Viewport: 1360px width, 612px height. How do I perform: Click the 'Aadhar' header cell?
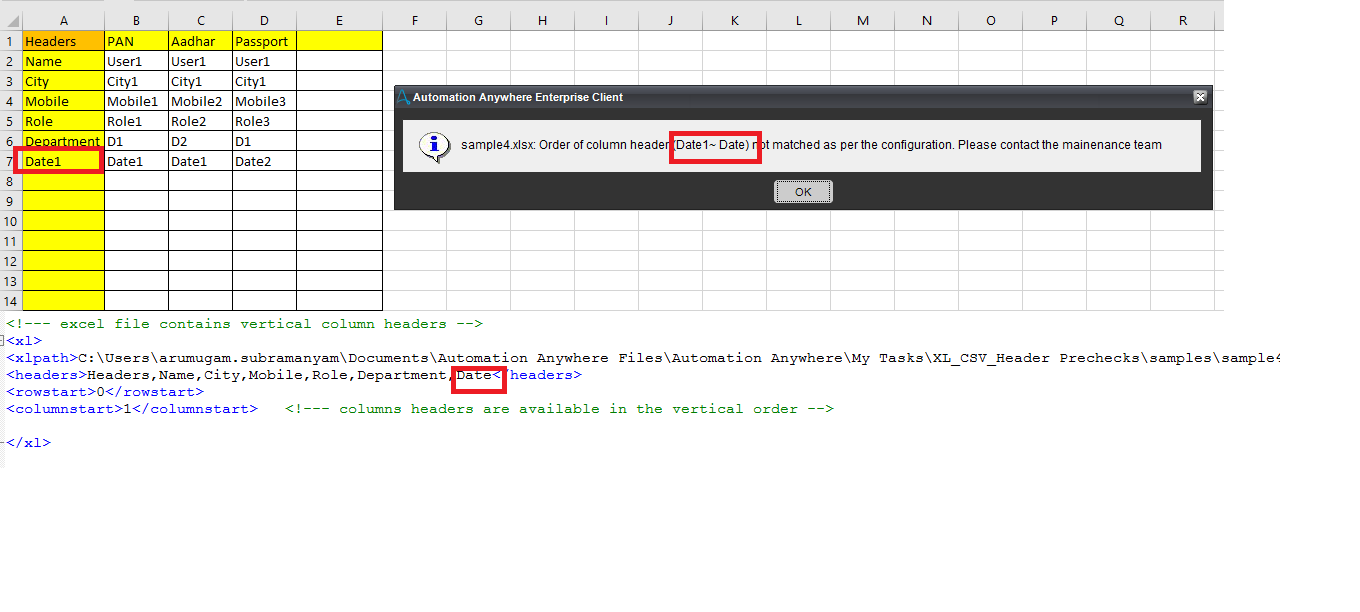tap(200, 41)
